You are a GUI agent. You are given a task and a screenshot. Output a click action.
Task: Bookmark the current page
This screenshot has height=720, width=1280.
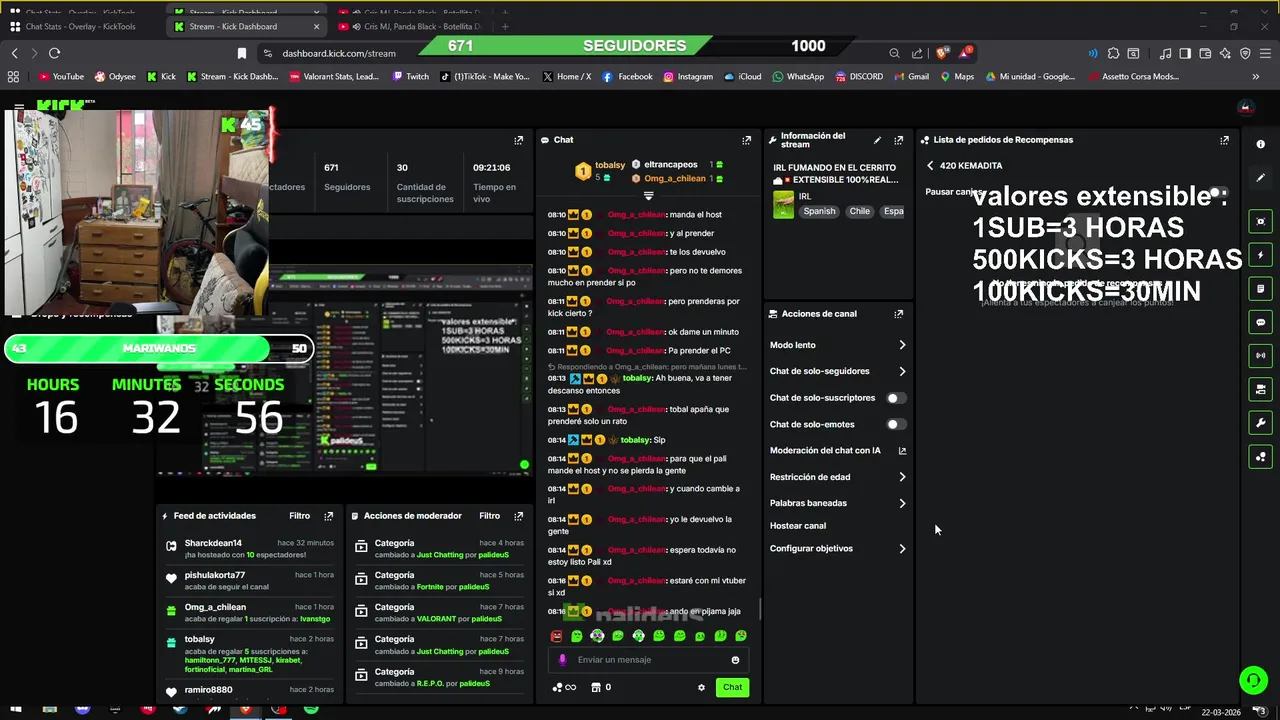(x=241, y=53)
